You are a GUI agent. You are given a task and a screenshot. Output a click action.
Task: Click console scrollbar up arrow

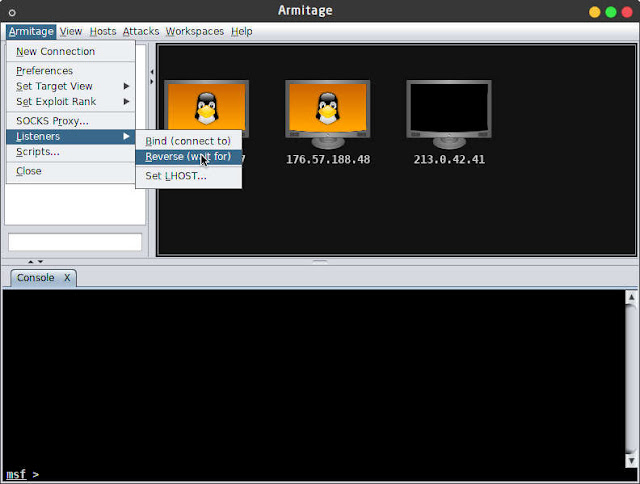(631, 297)
